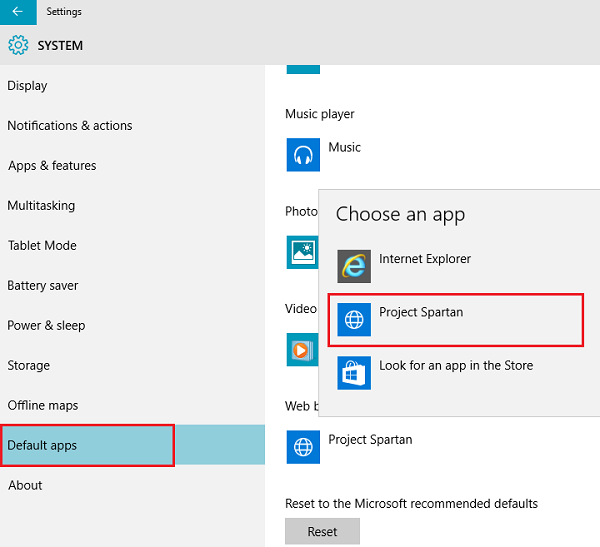600x547 pixels.
Task: Click the Video player app icon
Action: (302, 349)
